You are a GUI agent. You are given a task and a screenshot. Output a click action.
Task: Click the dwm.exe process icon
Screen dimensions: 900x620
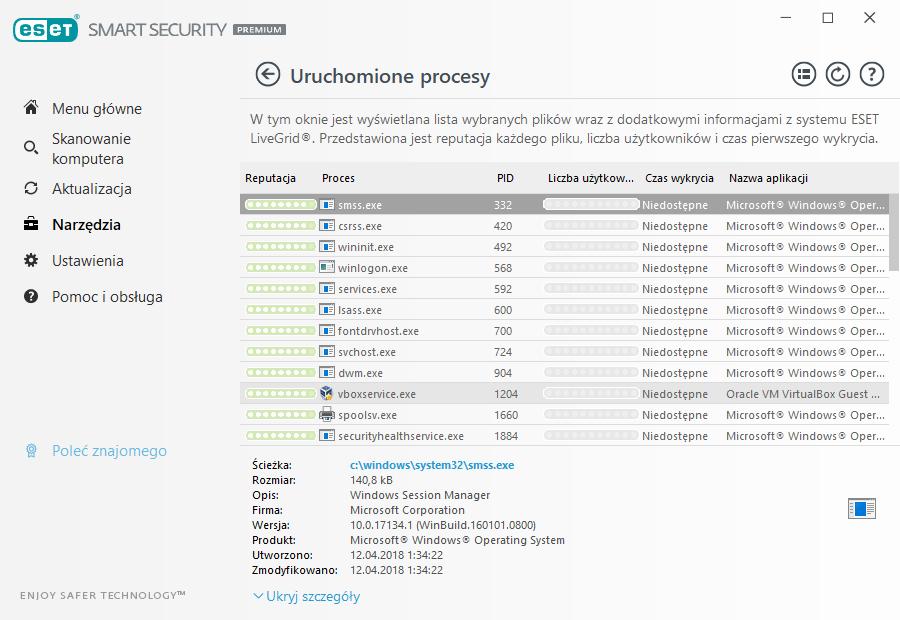tap(327, 373)
